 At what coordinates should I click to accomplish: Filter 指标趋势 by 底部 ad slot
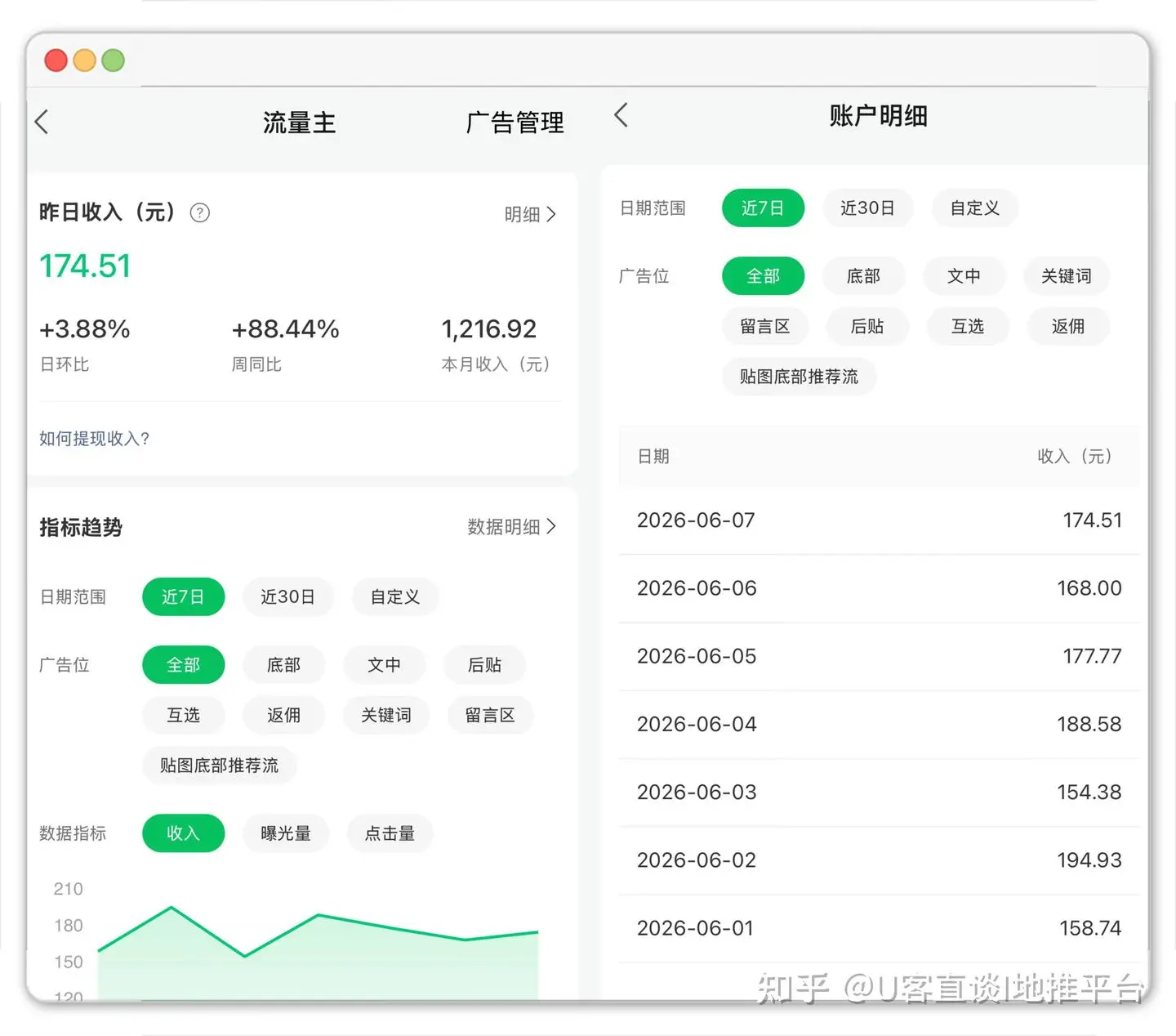pos(283,665)
